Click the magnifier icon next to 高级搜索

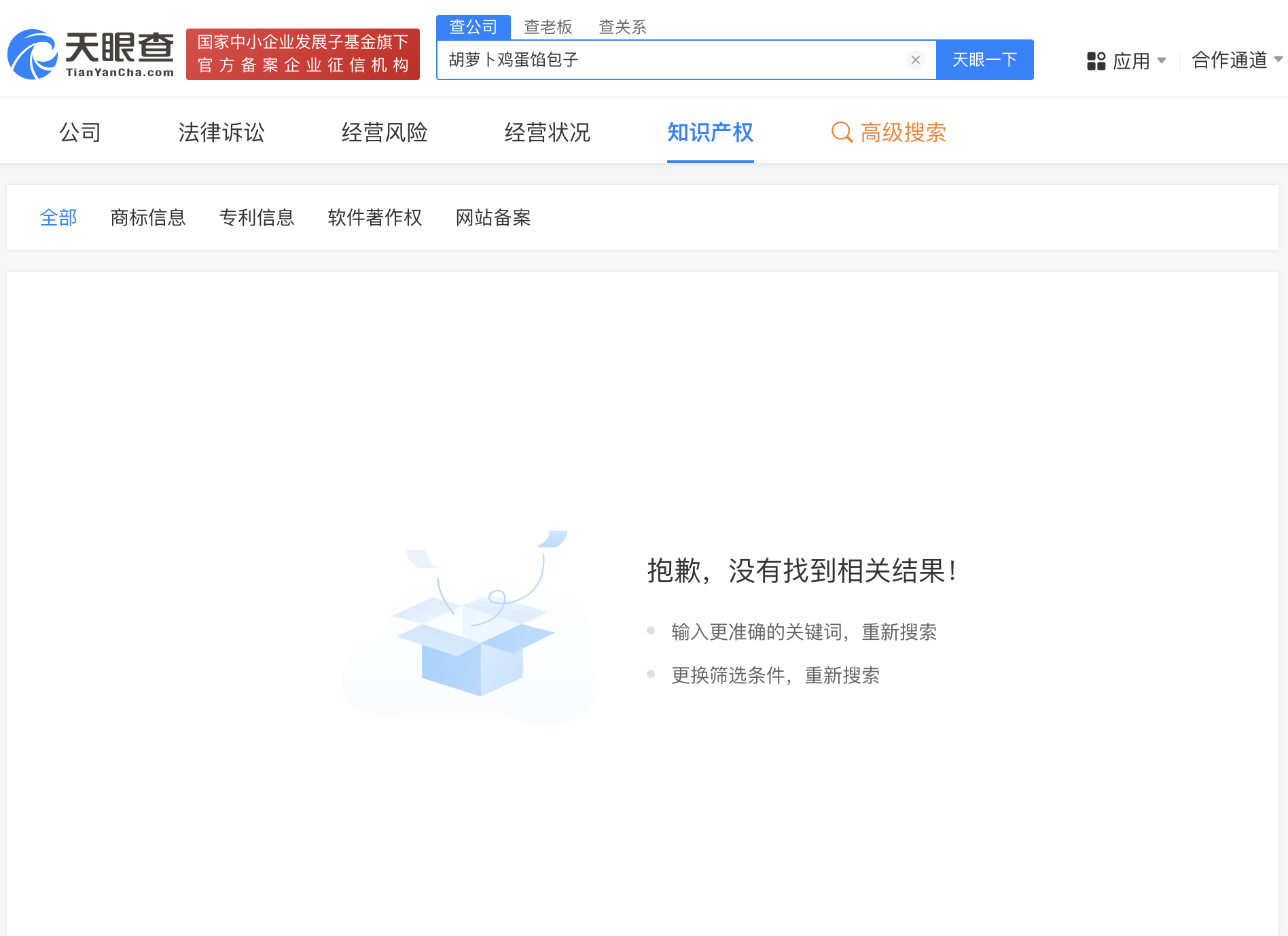click(842, 132)
